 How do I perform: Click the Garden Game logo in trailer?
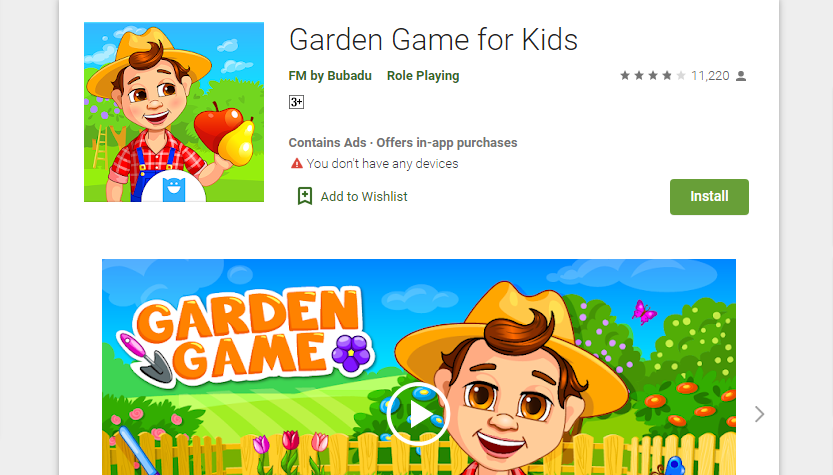247,336
